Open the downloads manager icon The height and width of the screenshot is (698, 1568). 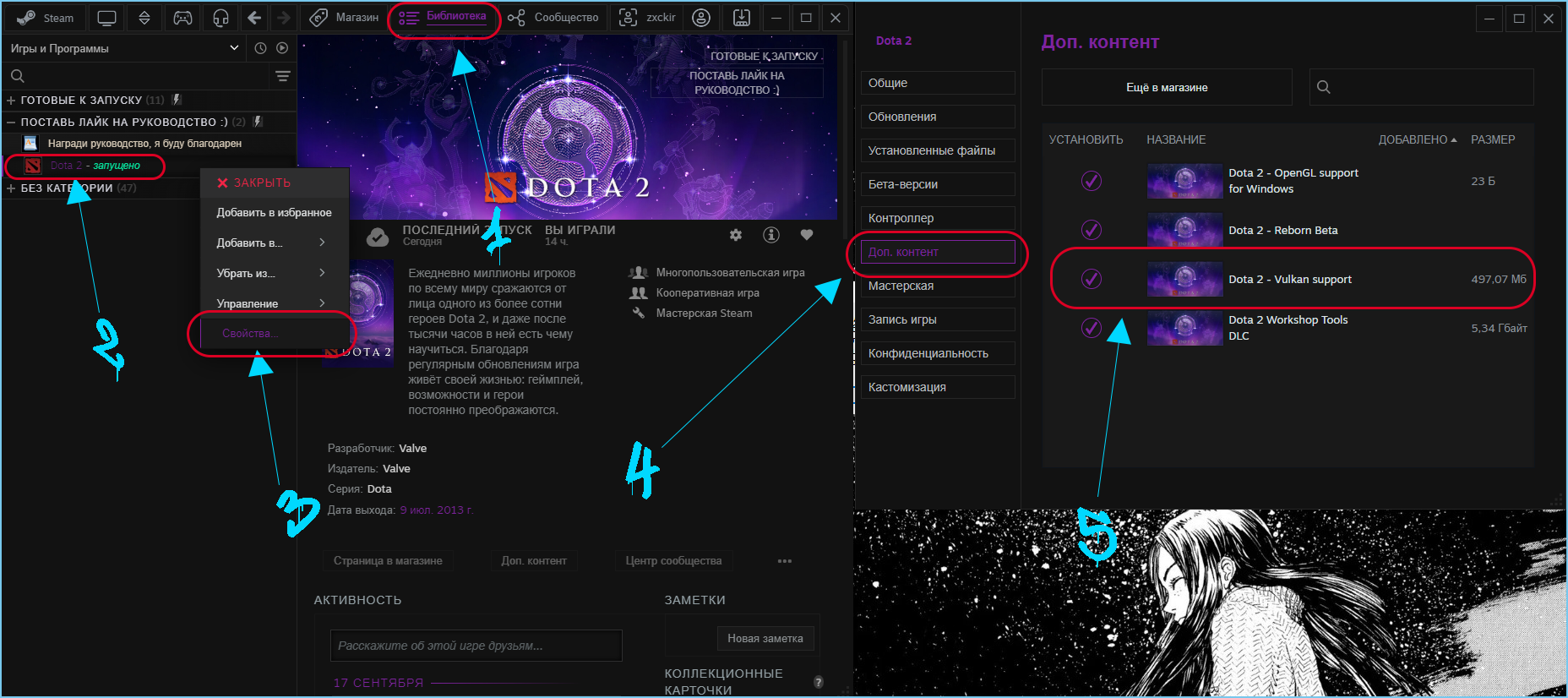point(741,18)
